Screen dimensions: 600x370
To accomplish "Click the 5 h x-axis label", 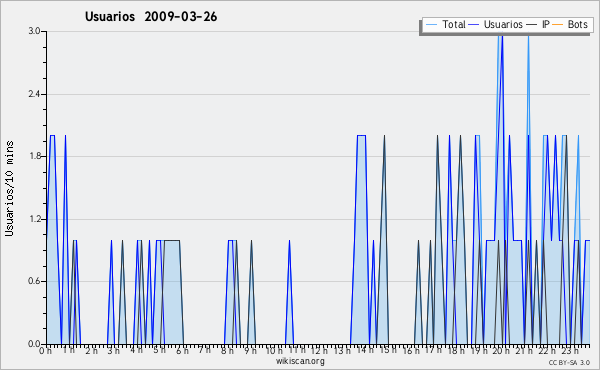I will point(159,350).
